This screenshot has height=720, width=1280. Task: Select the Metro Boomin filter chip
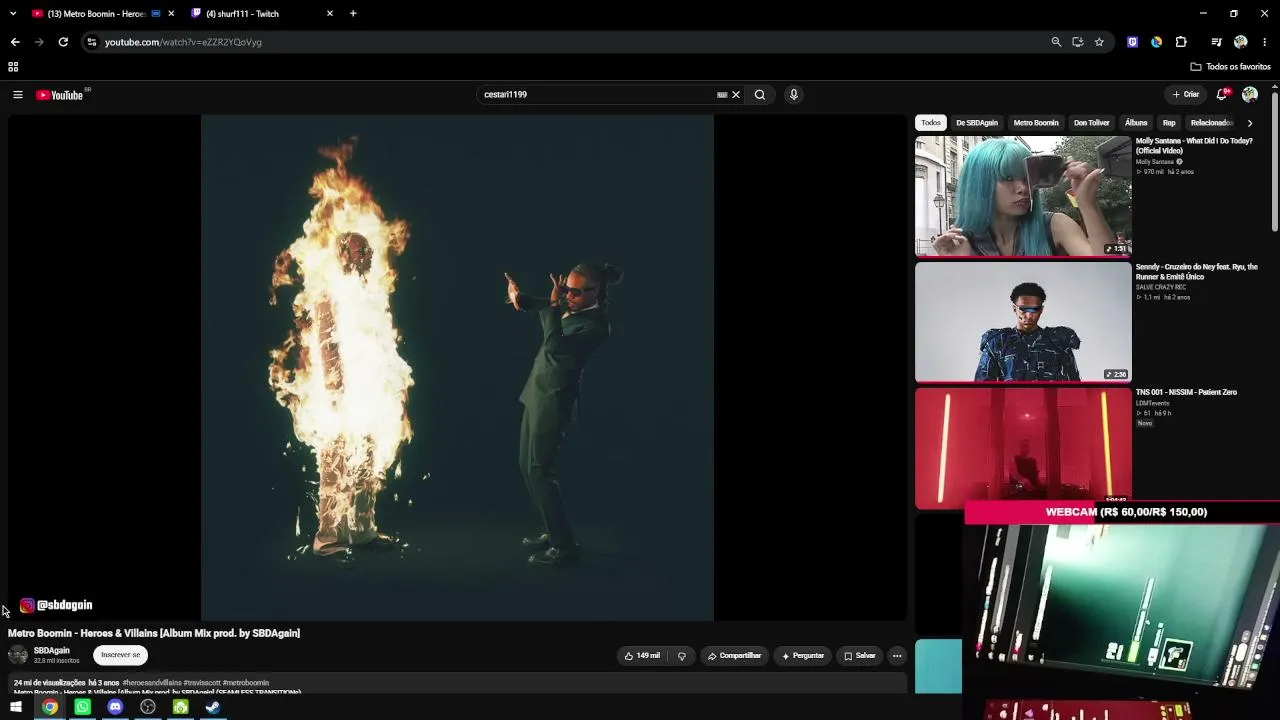[1036, 123]
